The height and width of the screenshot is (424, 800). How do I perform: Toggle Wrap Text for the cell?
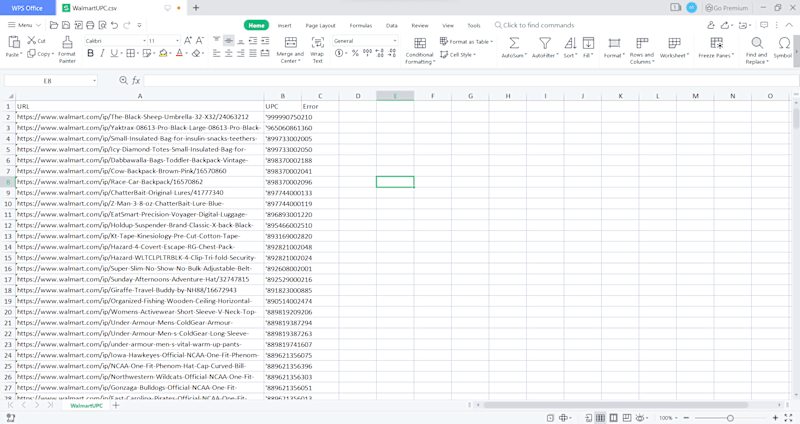pyautogui.click(x=317, y=50)
